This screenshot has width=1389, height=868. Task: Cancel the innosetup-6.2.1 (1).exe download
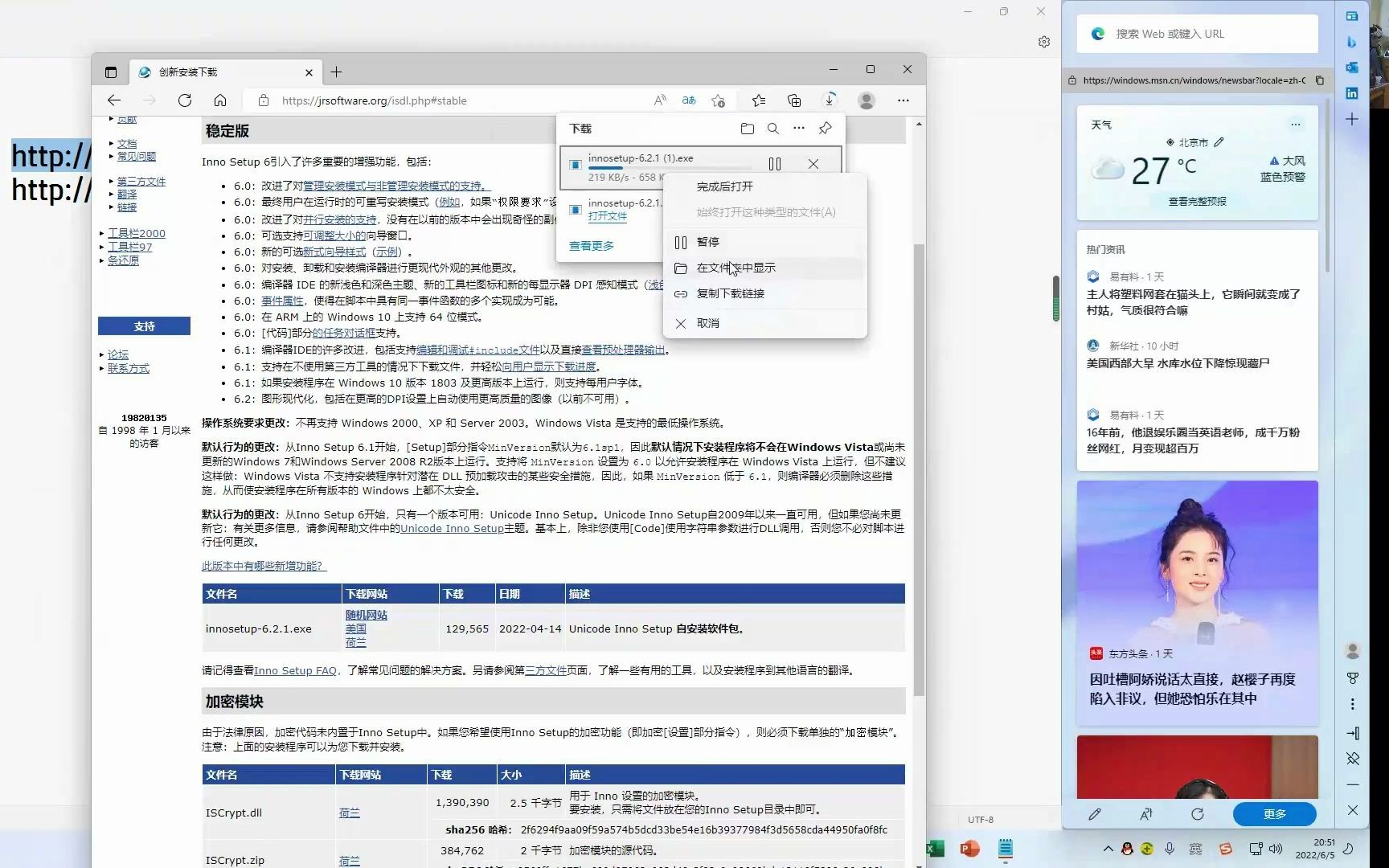(813, 164)
